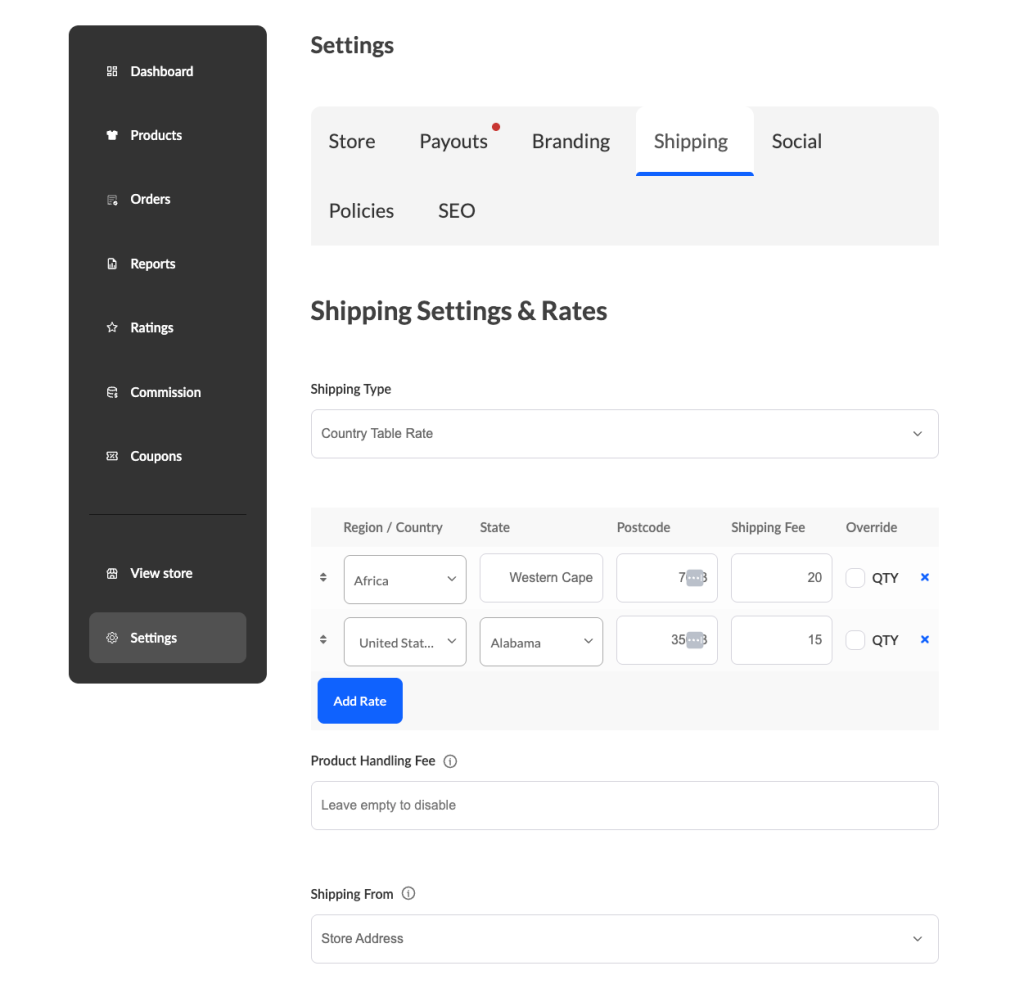
Task: Enable QTY override for Africa row
Action: (x=855, y=578)
